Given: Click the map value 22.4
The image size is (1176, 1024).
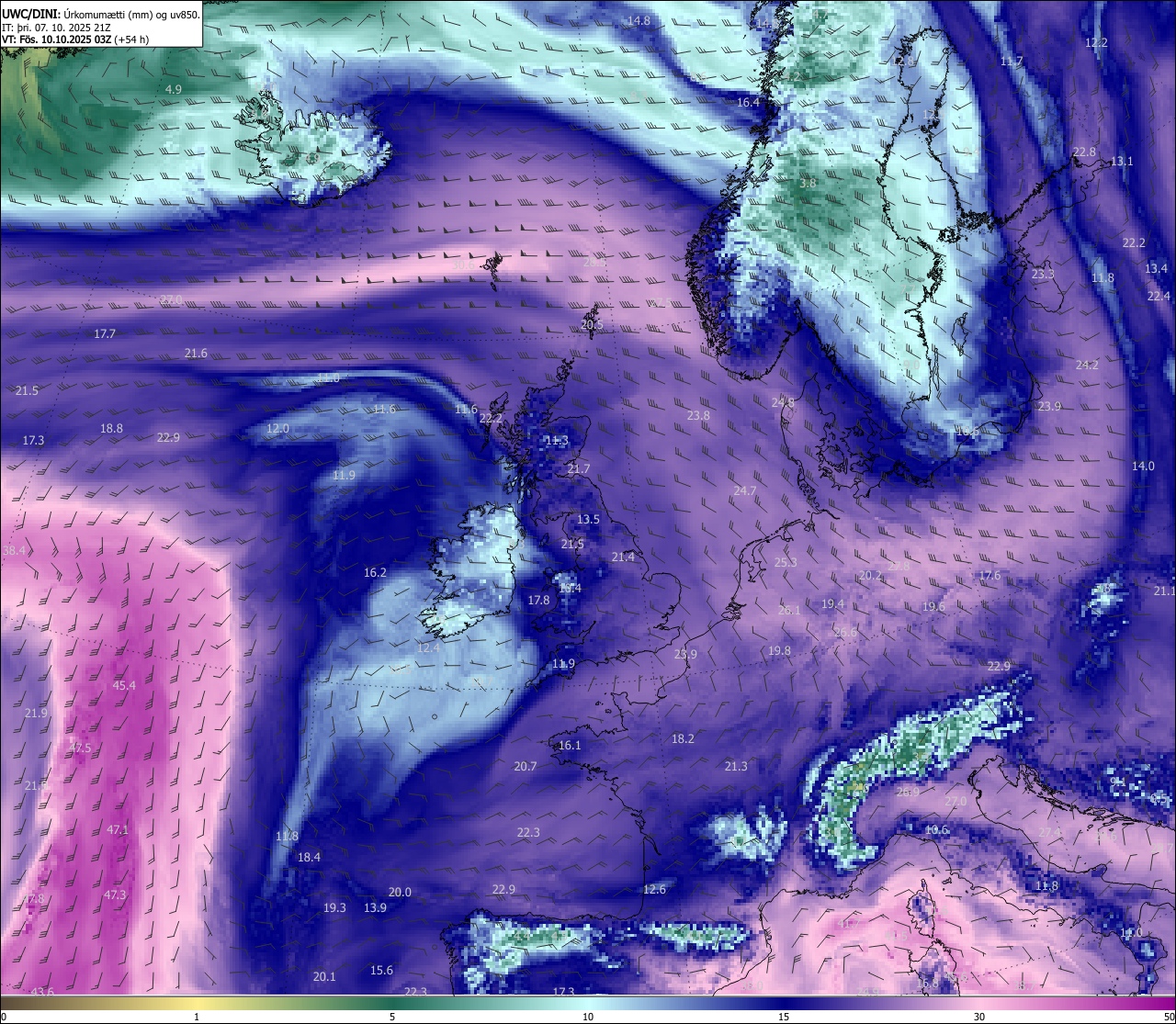Looking at the screenshot, I should [x=1159, y=296].
